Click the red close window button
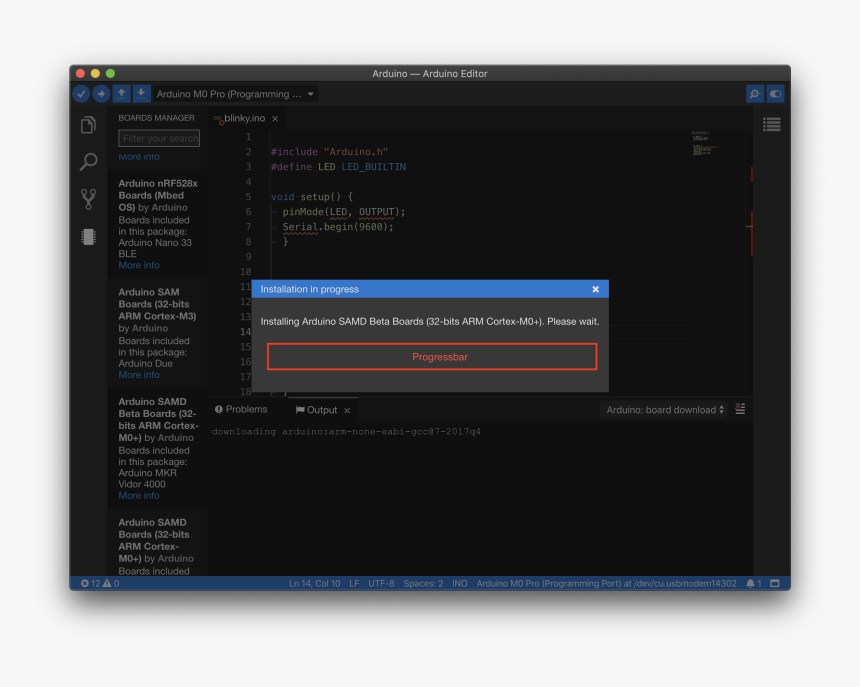Viewport: 860px width, 687px height. coord(80,73)
